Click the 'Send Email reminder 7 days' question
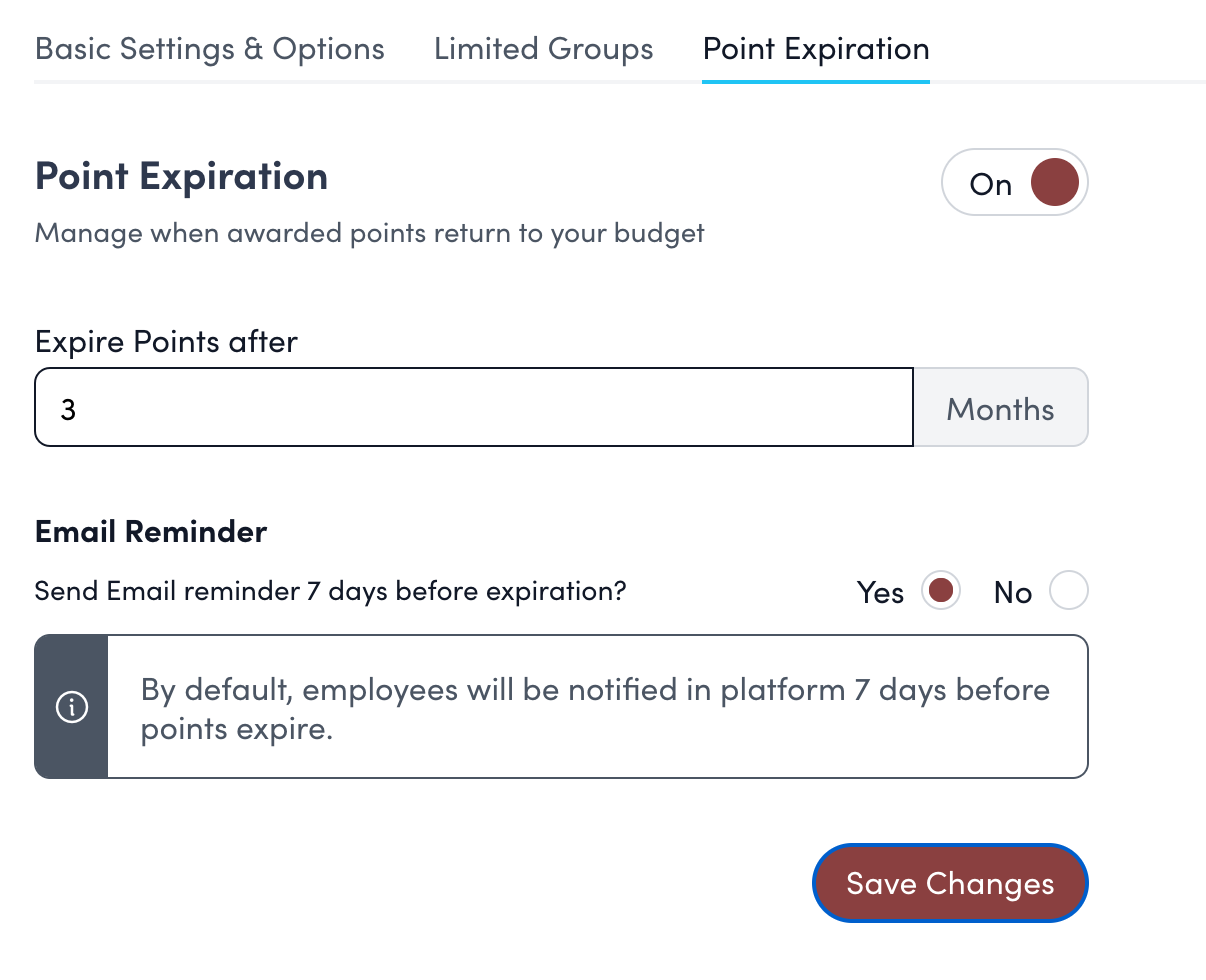The image size is (1206, 980). [330, 591]
